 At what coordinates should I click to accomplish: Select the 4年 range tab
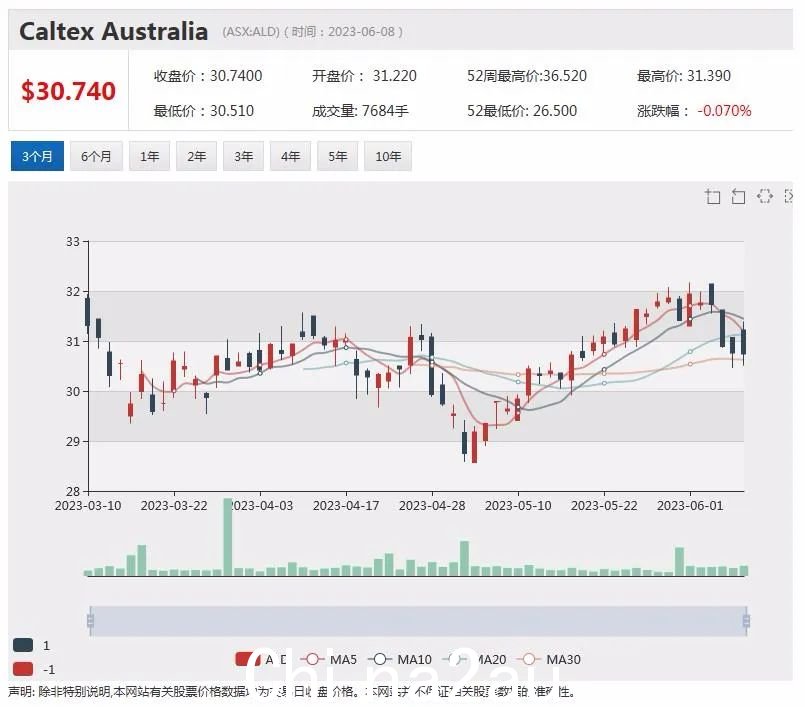click(x=290, y=156)
